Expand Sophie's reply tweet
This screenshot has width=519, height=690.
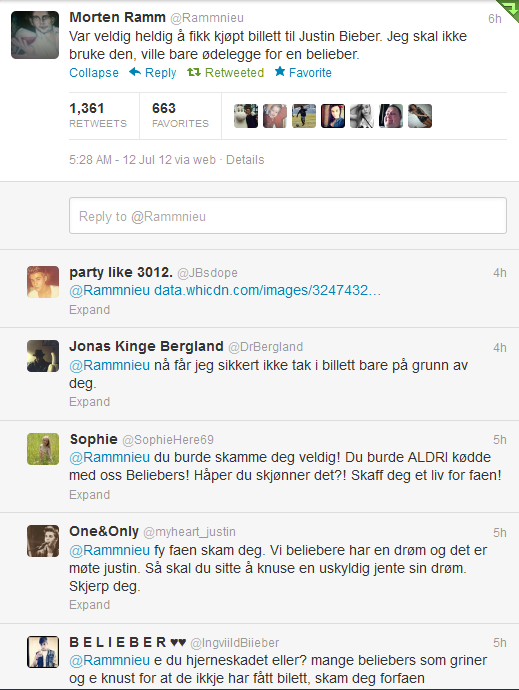89,495
